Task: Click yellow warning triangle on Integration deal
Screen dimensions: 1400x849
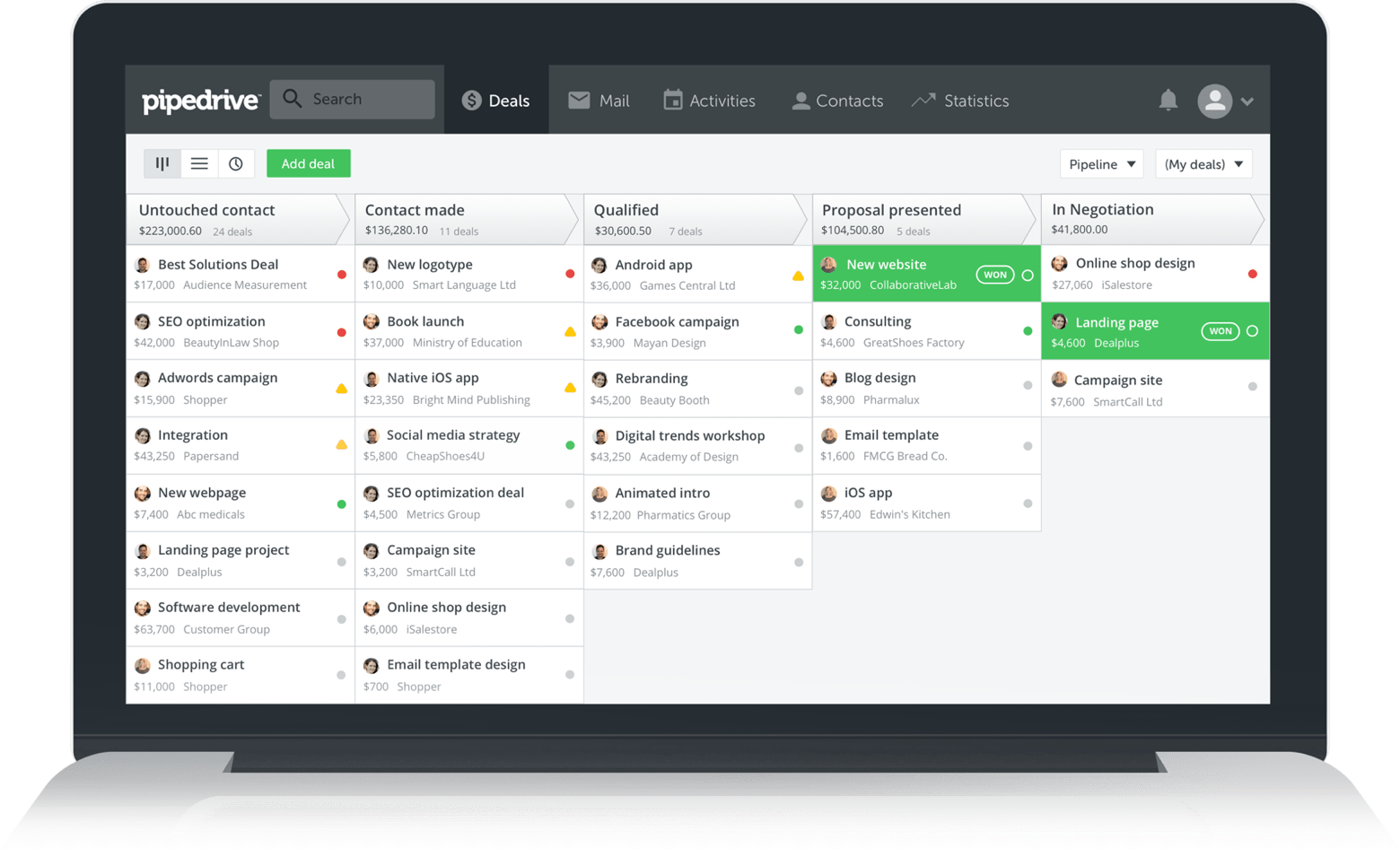Action: point(342,444)
